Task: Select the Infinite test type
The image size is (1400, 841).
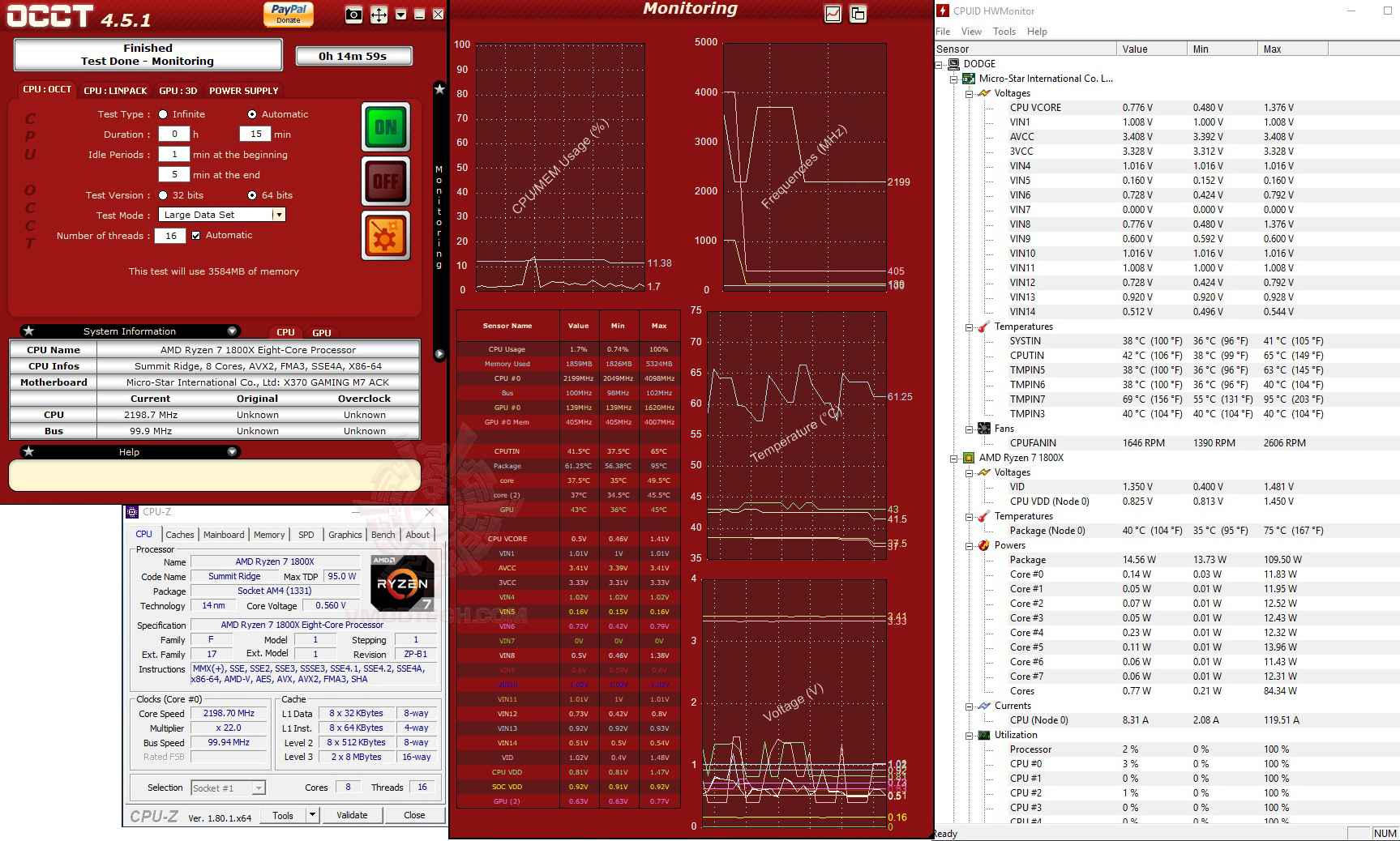Action: click(x=164, y=114)
